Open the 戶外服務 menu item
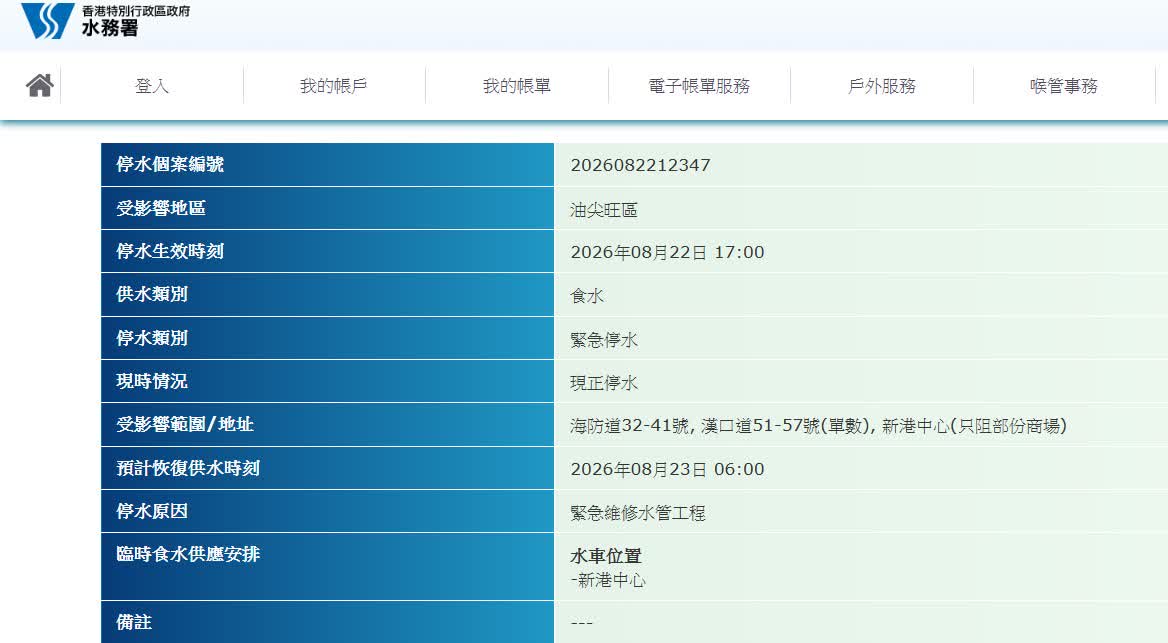The width and height of the screenshot is (1168, 643). click(881, 86)
